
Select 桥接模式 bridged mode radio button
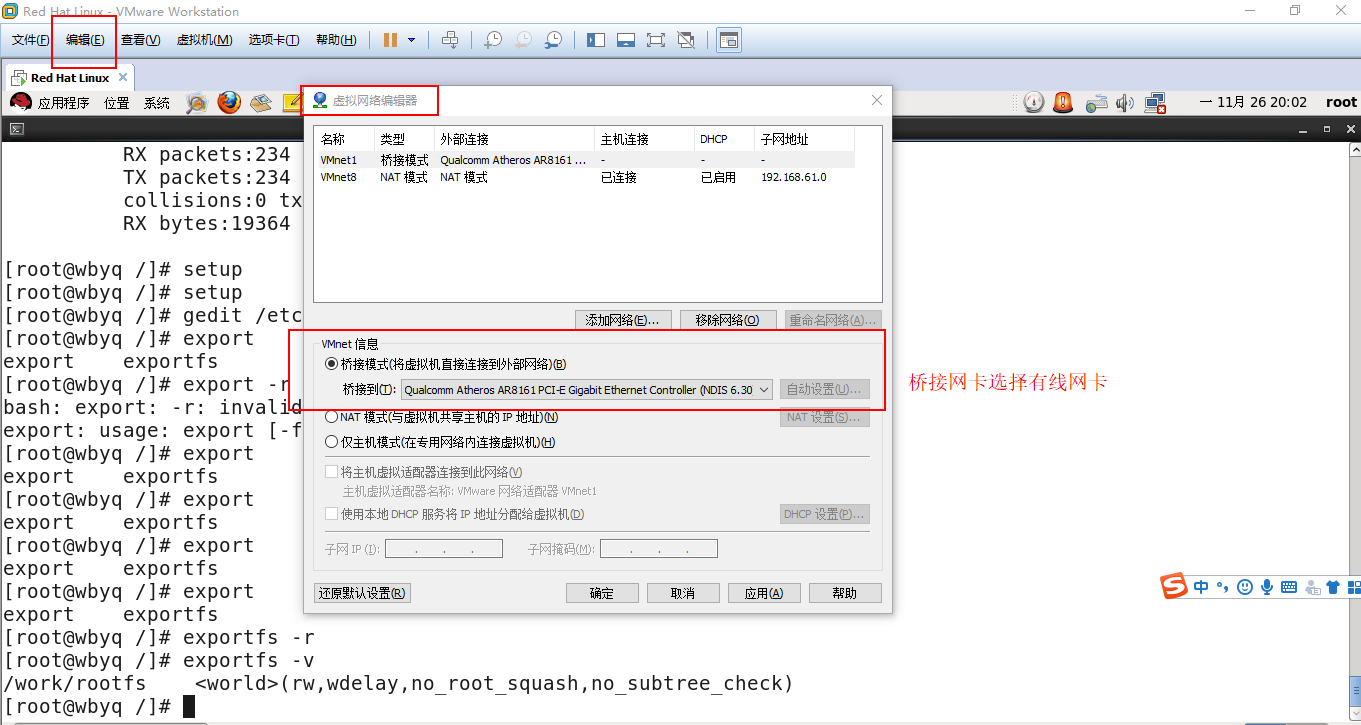click(332, 364)
